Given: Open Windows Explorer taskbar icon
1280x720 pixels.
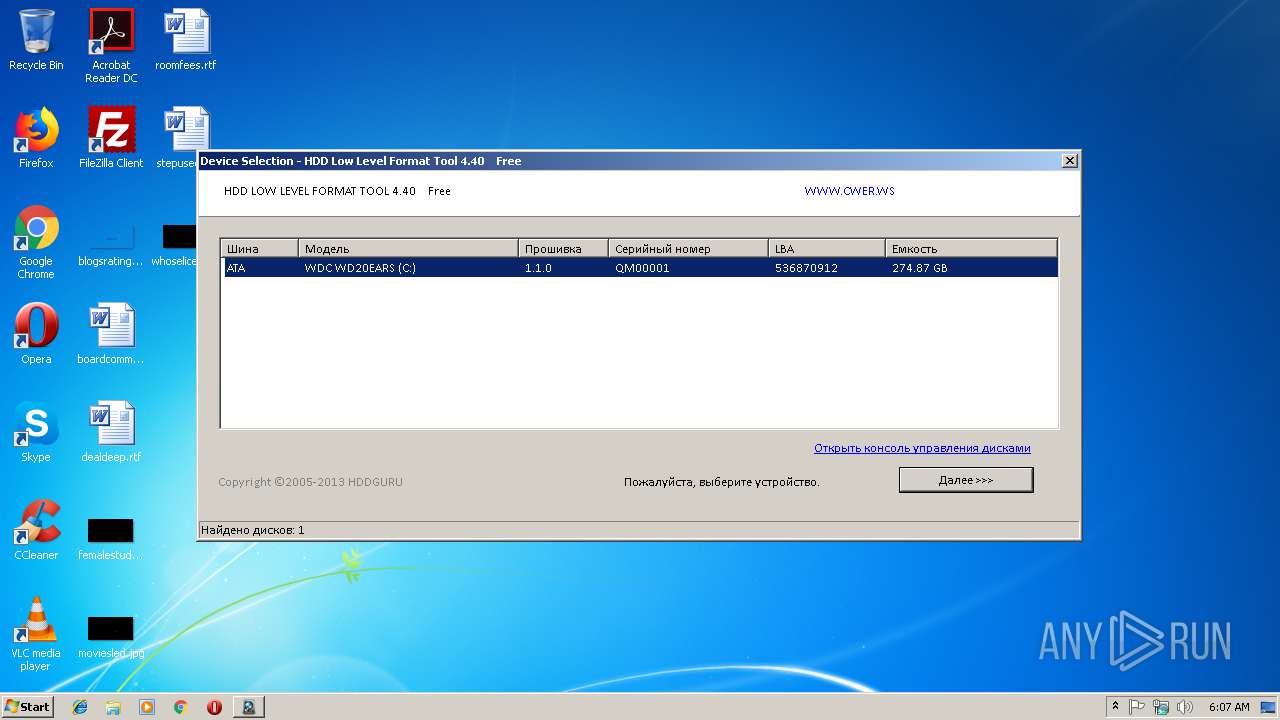Looking at the screenshot, I should tap(113, 707).
